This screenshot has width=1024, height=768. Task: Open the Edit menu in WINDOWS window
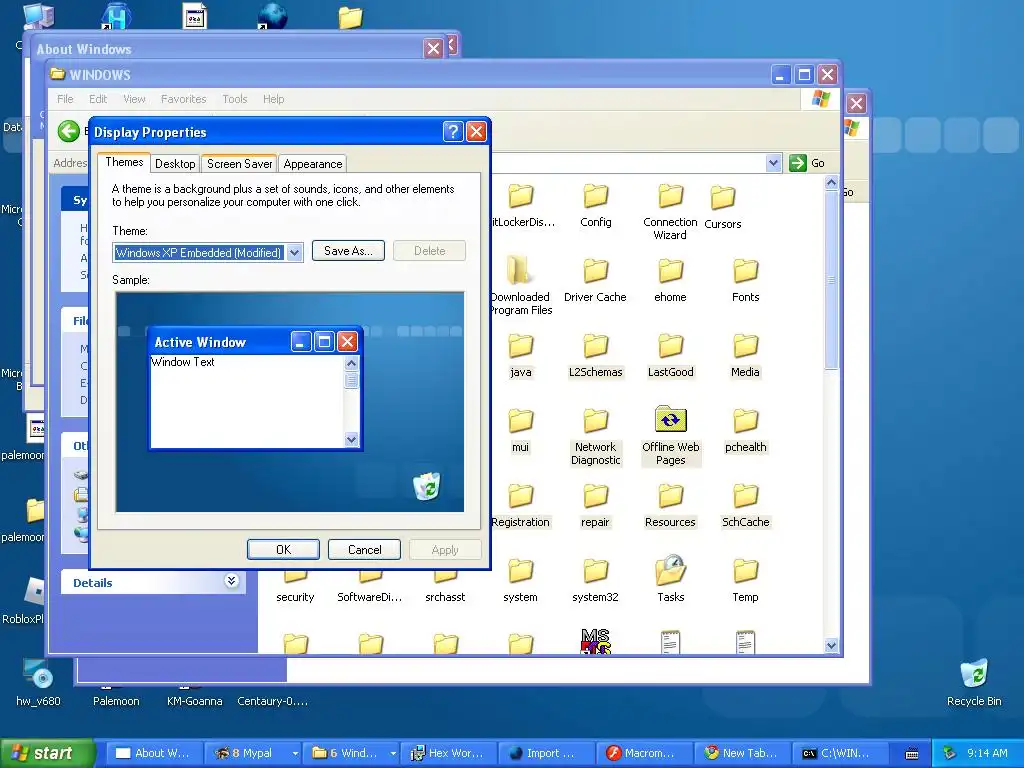pos(98,99)
